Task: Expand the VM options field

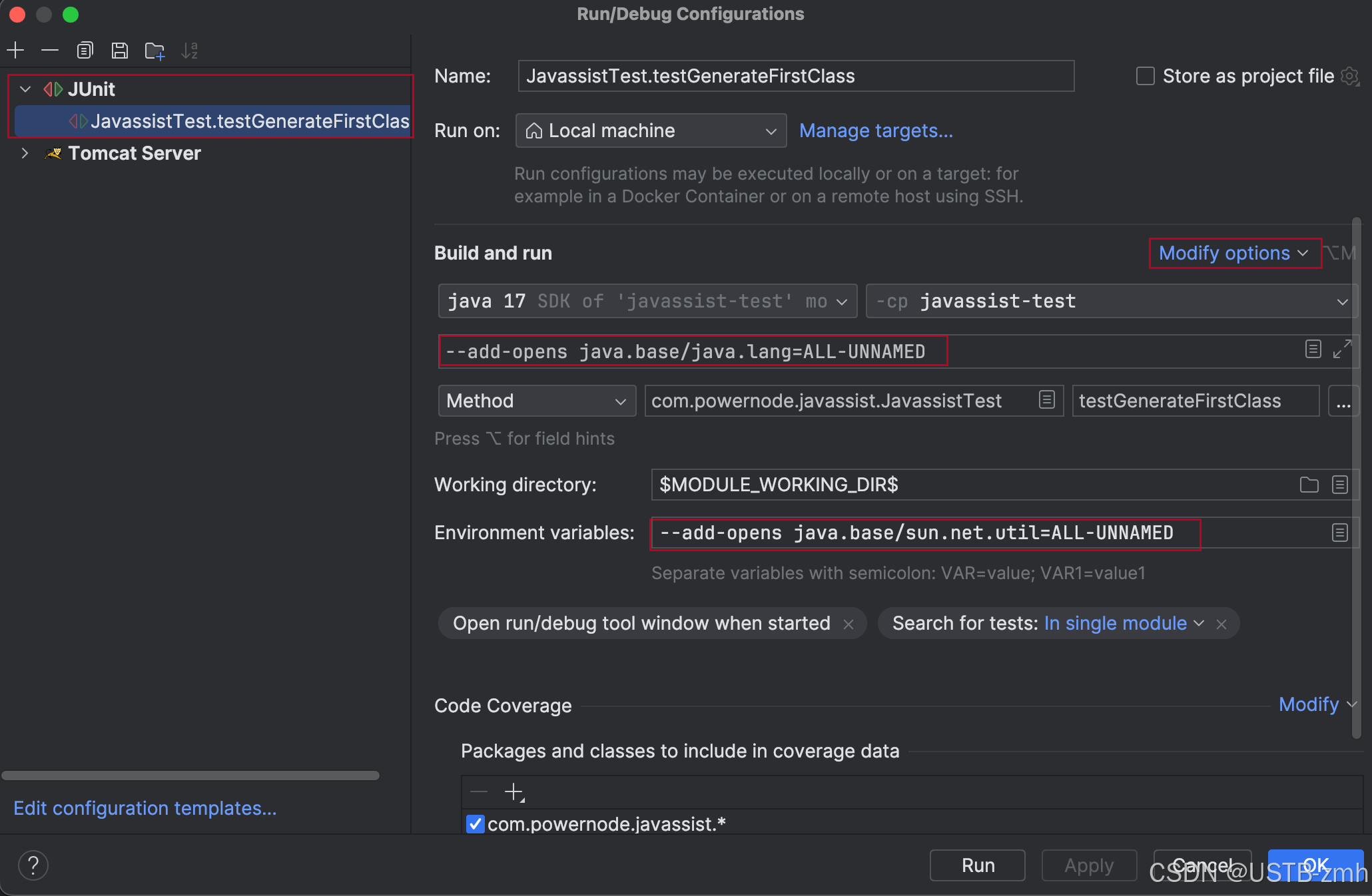Action: [x=1342, y=349]
